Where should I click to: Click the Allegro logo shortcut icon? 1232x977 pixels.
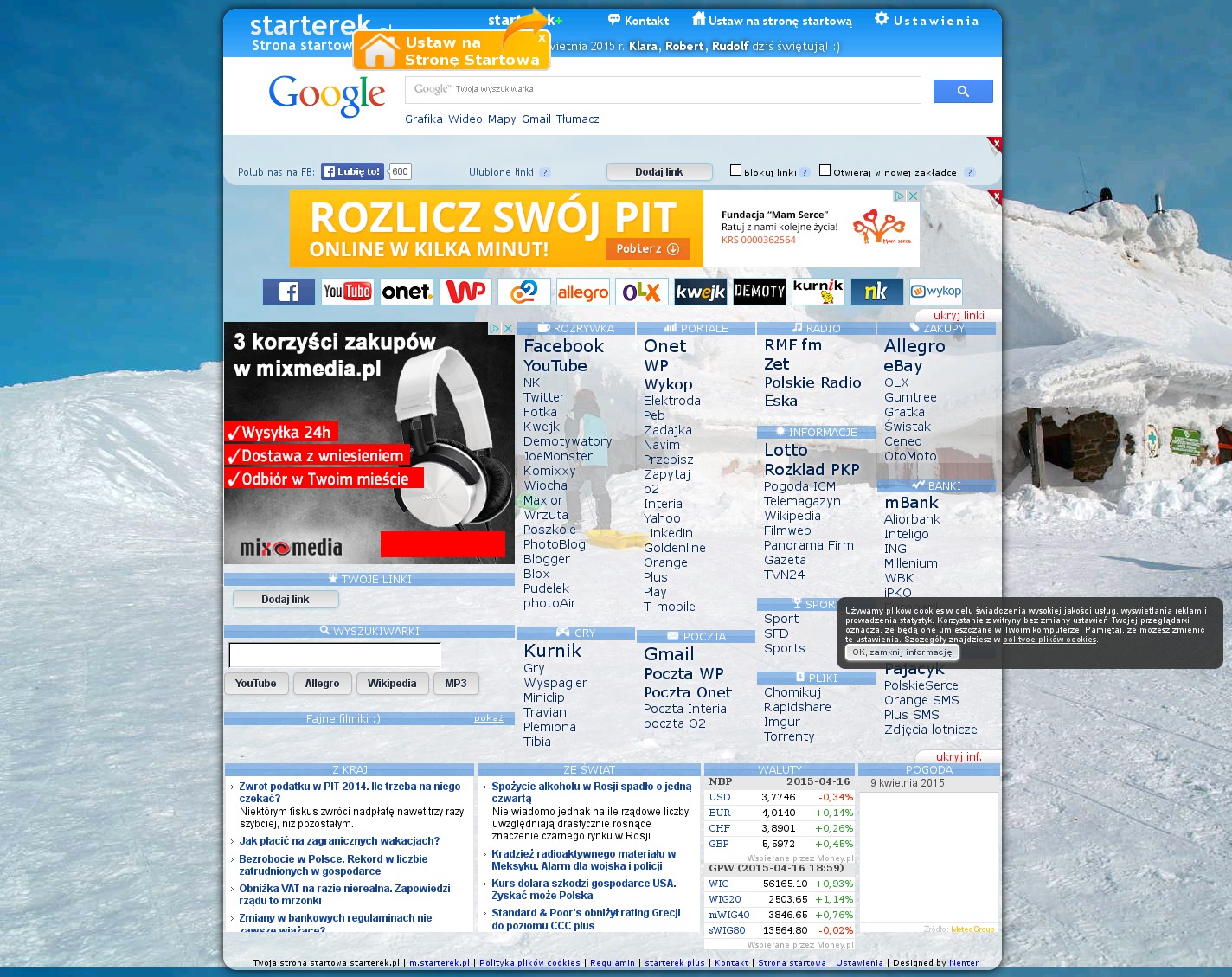(582, 292)
